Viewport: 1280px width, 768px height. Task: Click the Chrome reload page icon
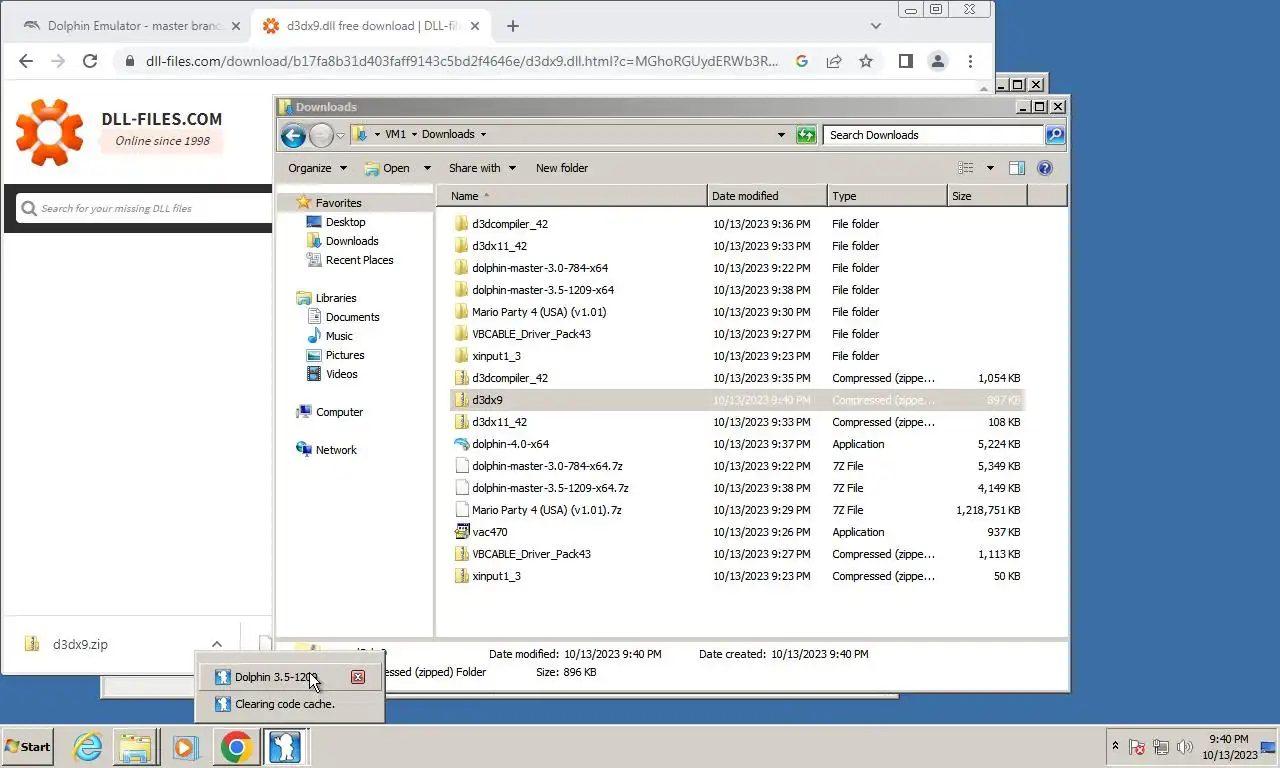tap(90, 61)
